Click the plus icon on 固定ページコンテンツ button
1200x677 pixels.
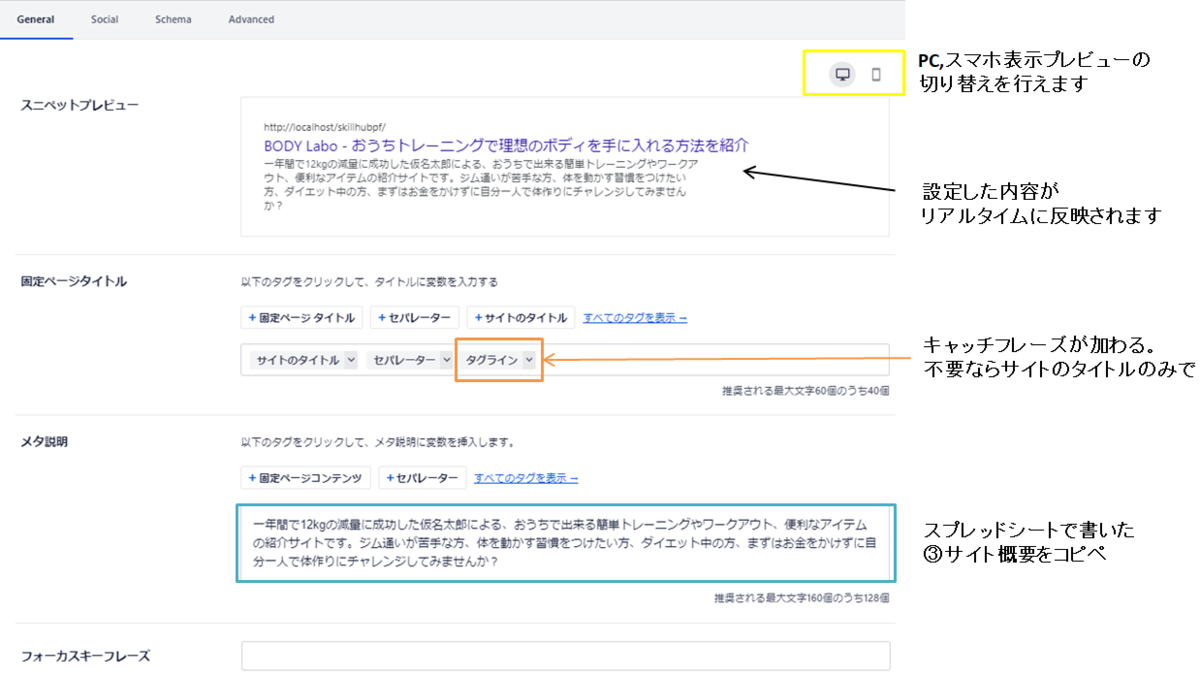point(253,478)
